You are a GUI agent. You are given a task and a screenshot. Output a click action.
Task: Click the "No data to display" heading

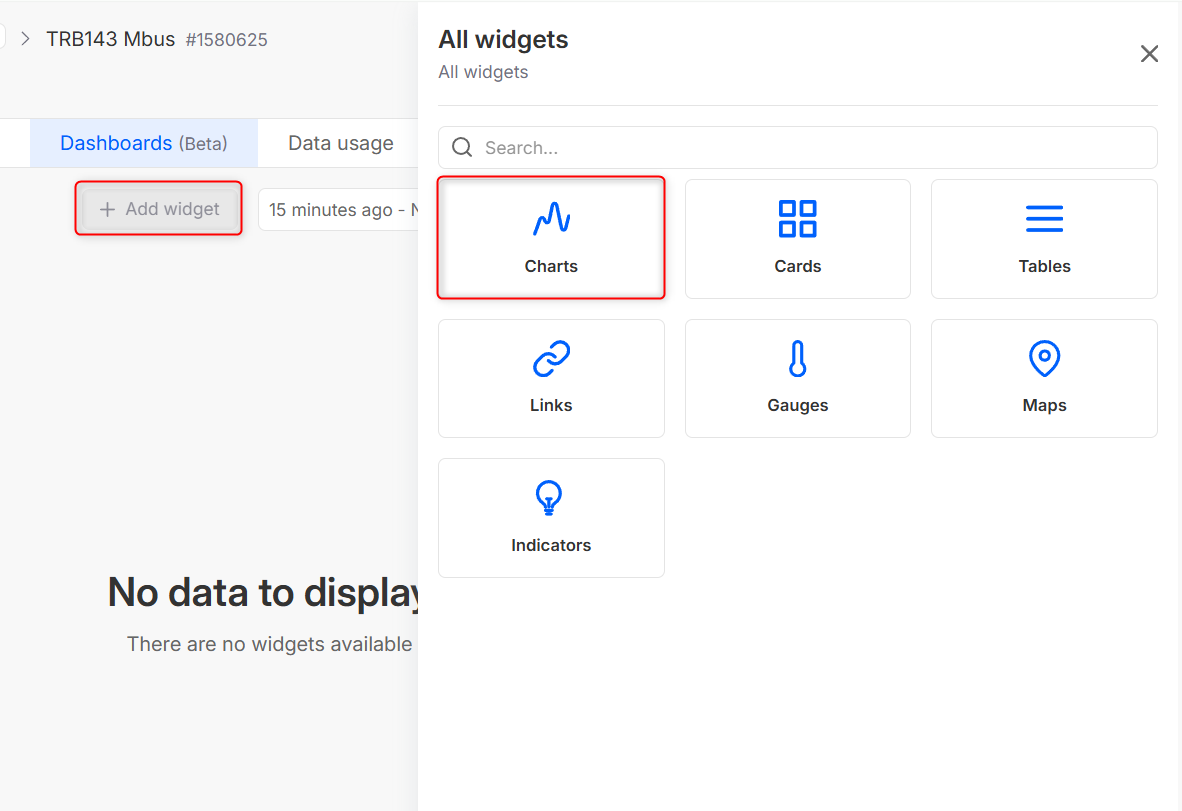[x=265, y=592]
